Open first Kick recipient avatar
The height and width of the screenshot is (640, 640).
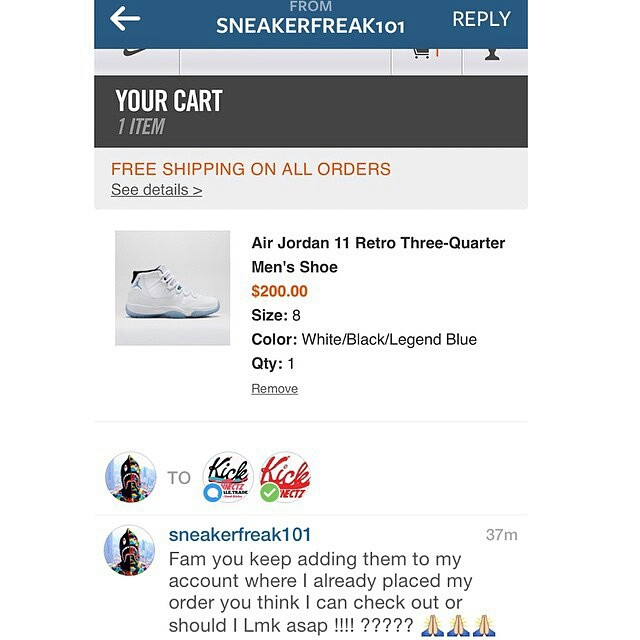pos(228,477)
